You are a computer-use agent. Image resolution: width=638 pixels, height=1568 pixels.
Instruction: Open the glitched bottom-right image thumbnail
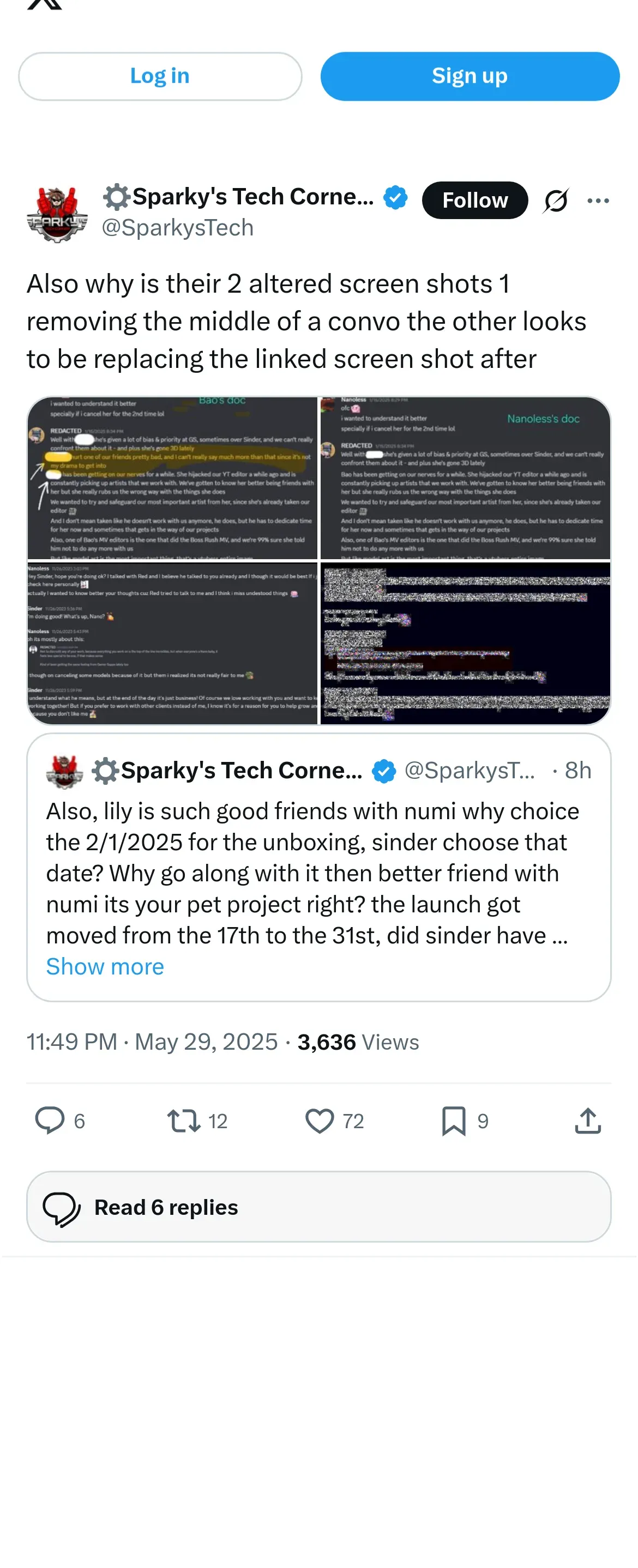click(465, 643)
